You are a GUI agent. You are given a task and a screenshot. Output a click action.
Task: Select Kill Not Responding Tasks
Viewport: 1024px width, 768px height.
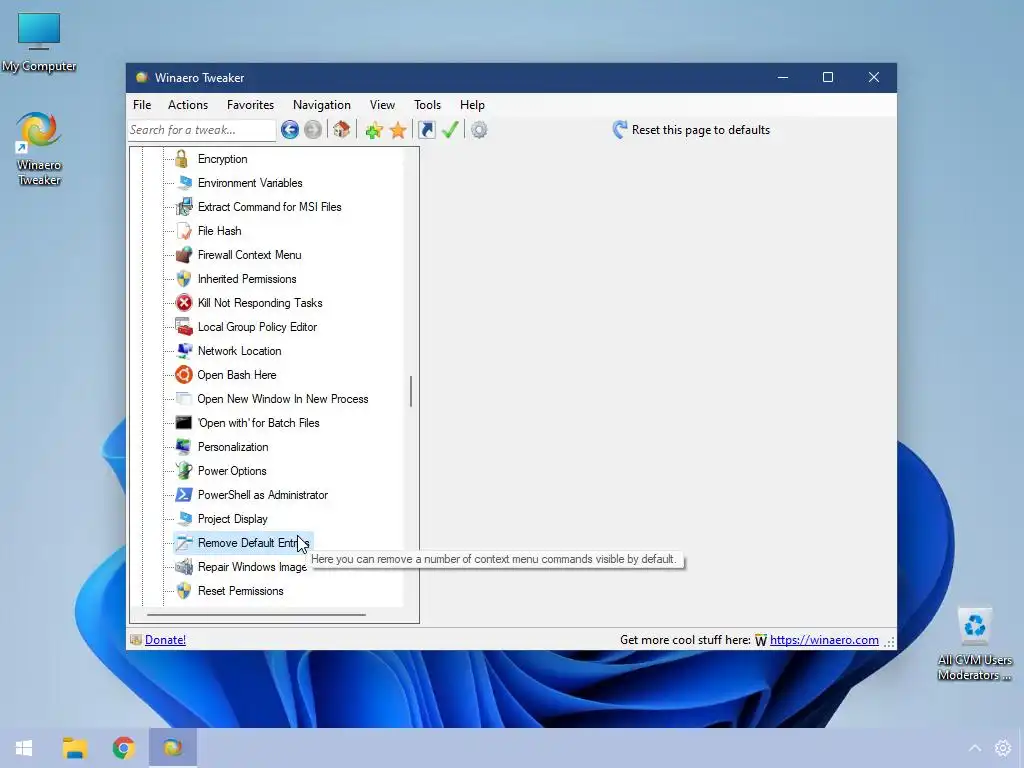260,303
